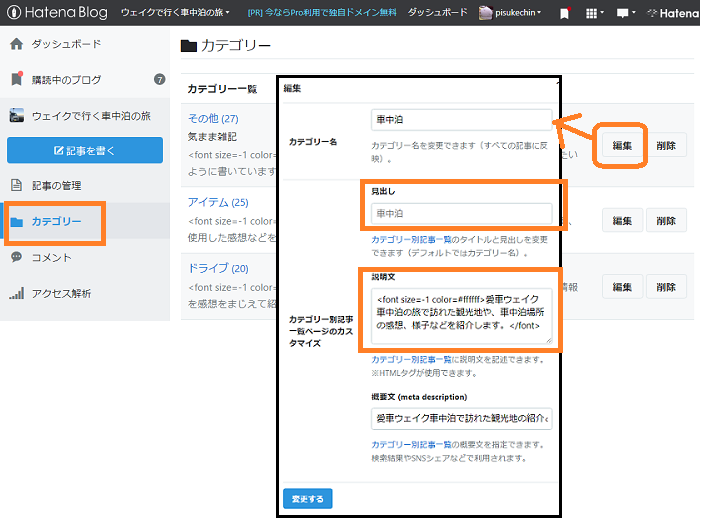
Task: Click the Hatena Blog logo icon
Action: point(14,13)
